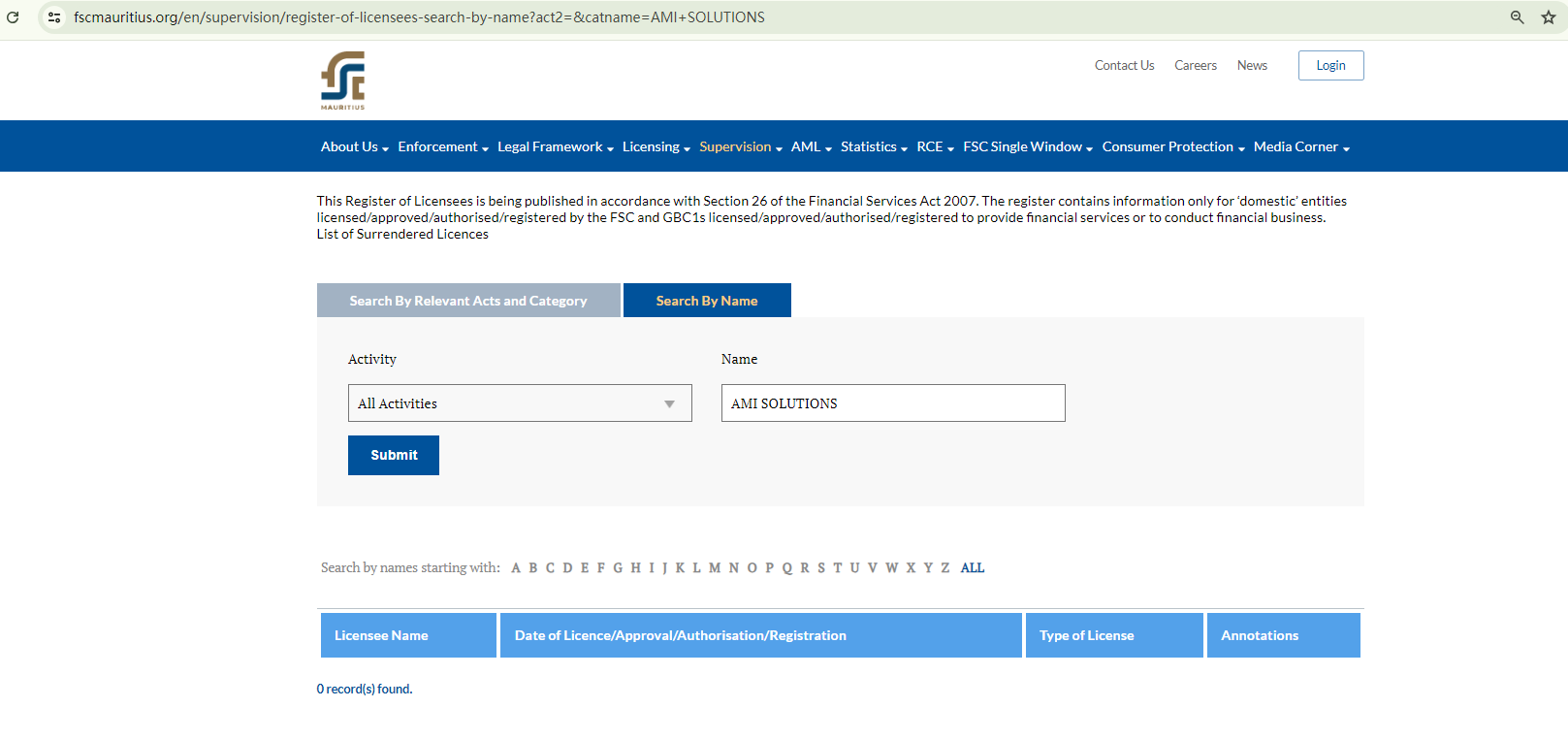The height and width of the screenshot is (740, 1568).
Task: Open the Media Corner menu
Action: (1300, 147)
